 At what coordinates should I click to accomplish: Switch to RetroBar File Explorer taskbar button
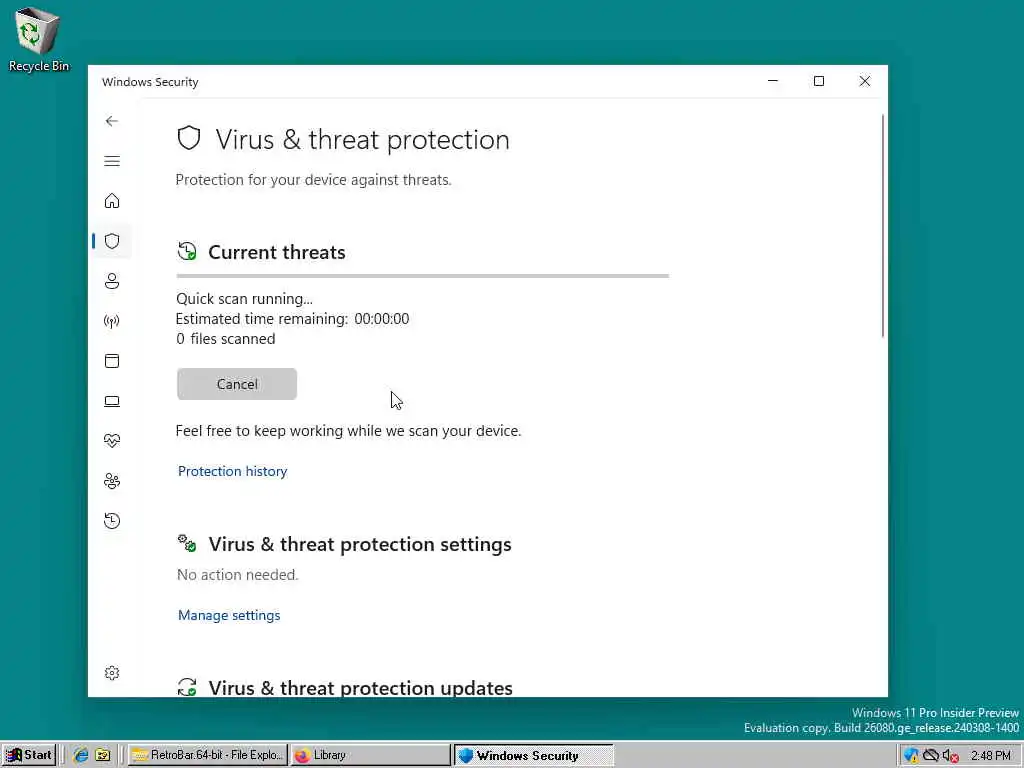(x=208, y=755)
